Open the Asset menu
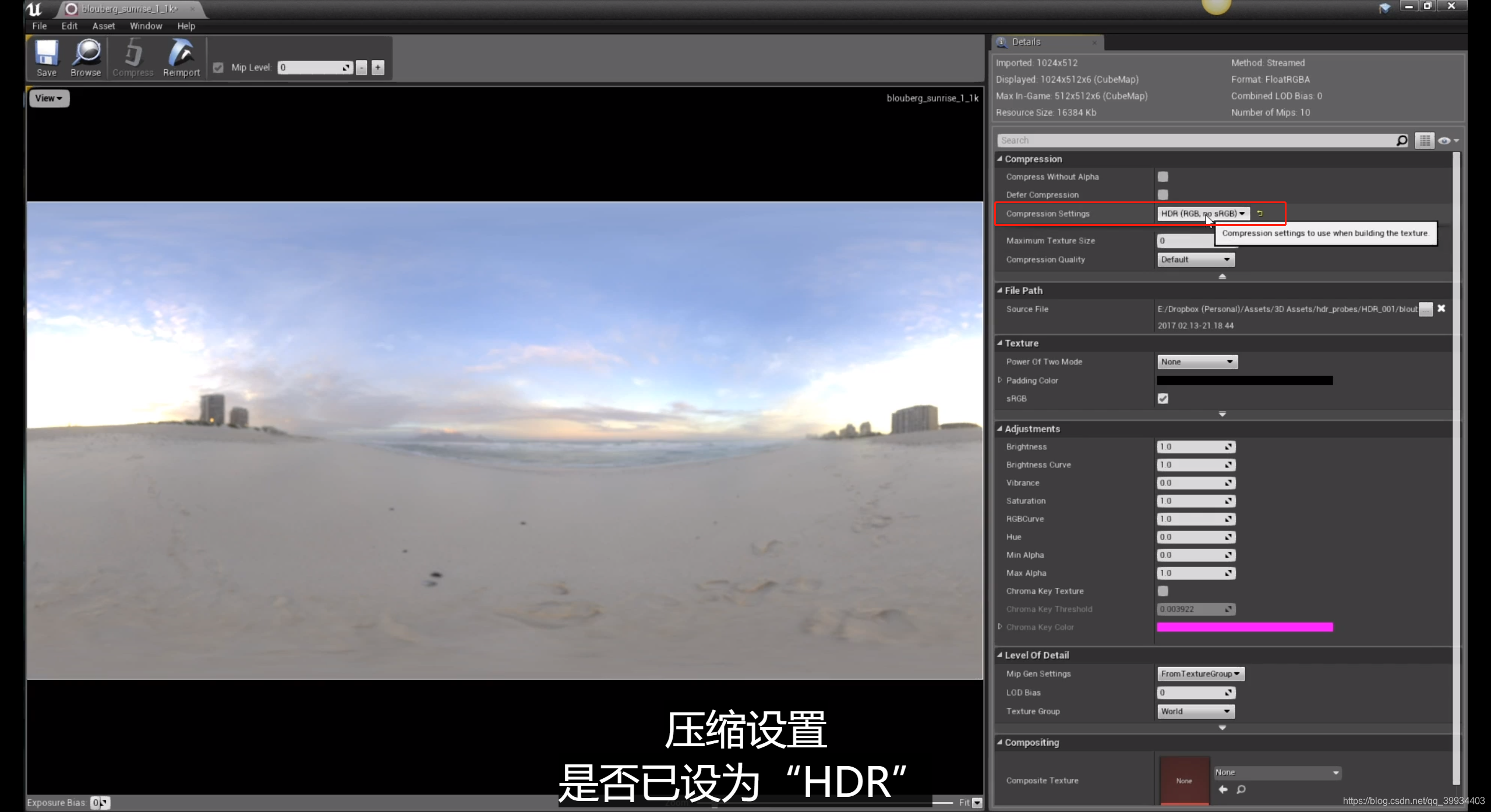This screenshot has width=1491, height=812. click(103, 26)
